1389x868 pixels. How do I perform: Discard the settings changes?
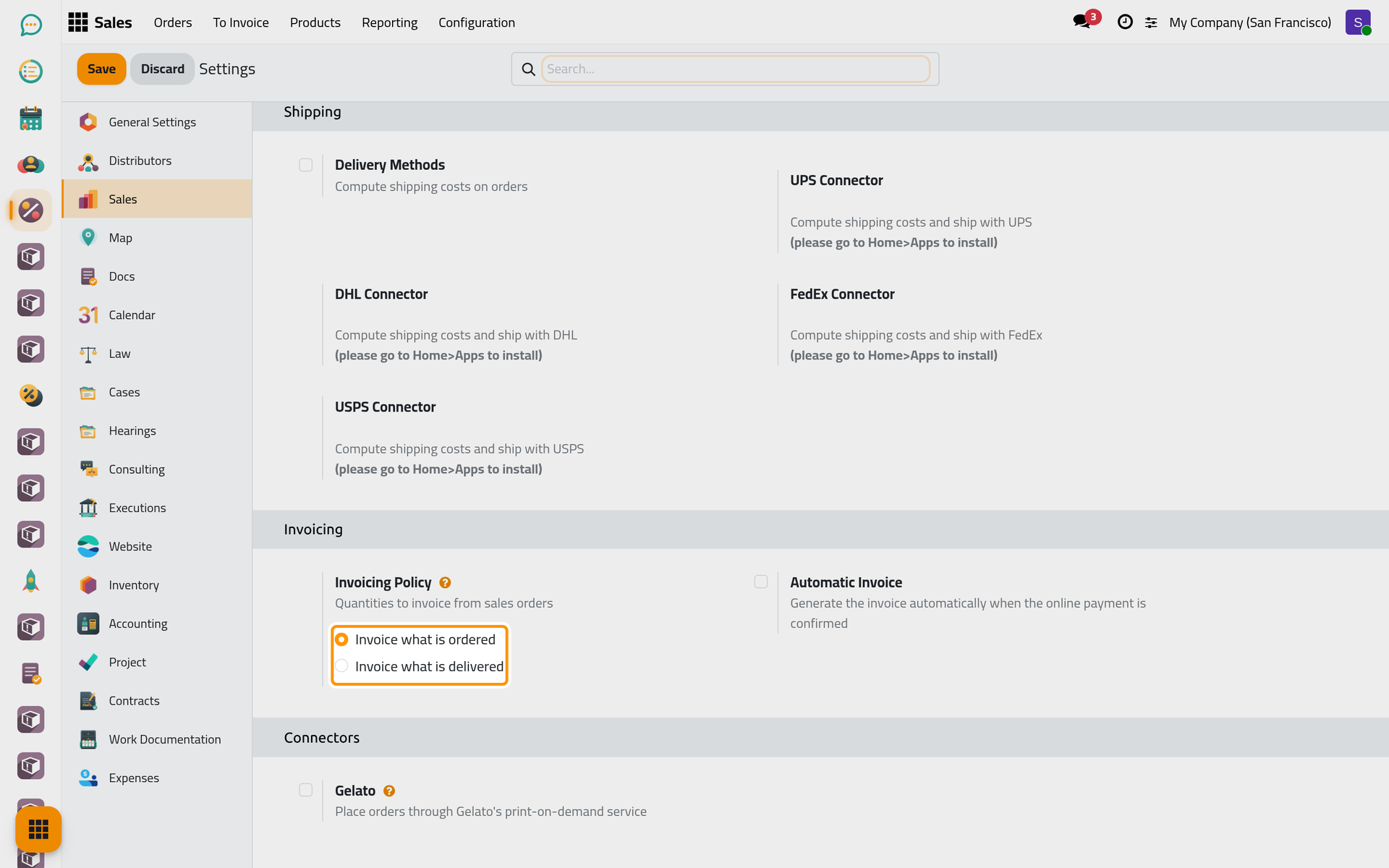pyautogui.click(x=162, y=69)
